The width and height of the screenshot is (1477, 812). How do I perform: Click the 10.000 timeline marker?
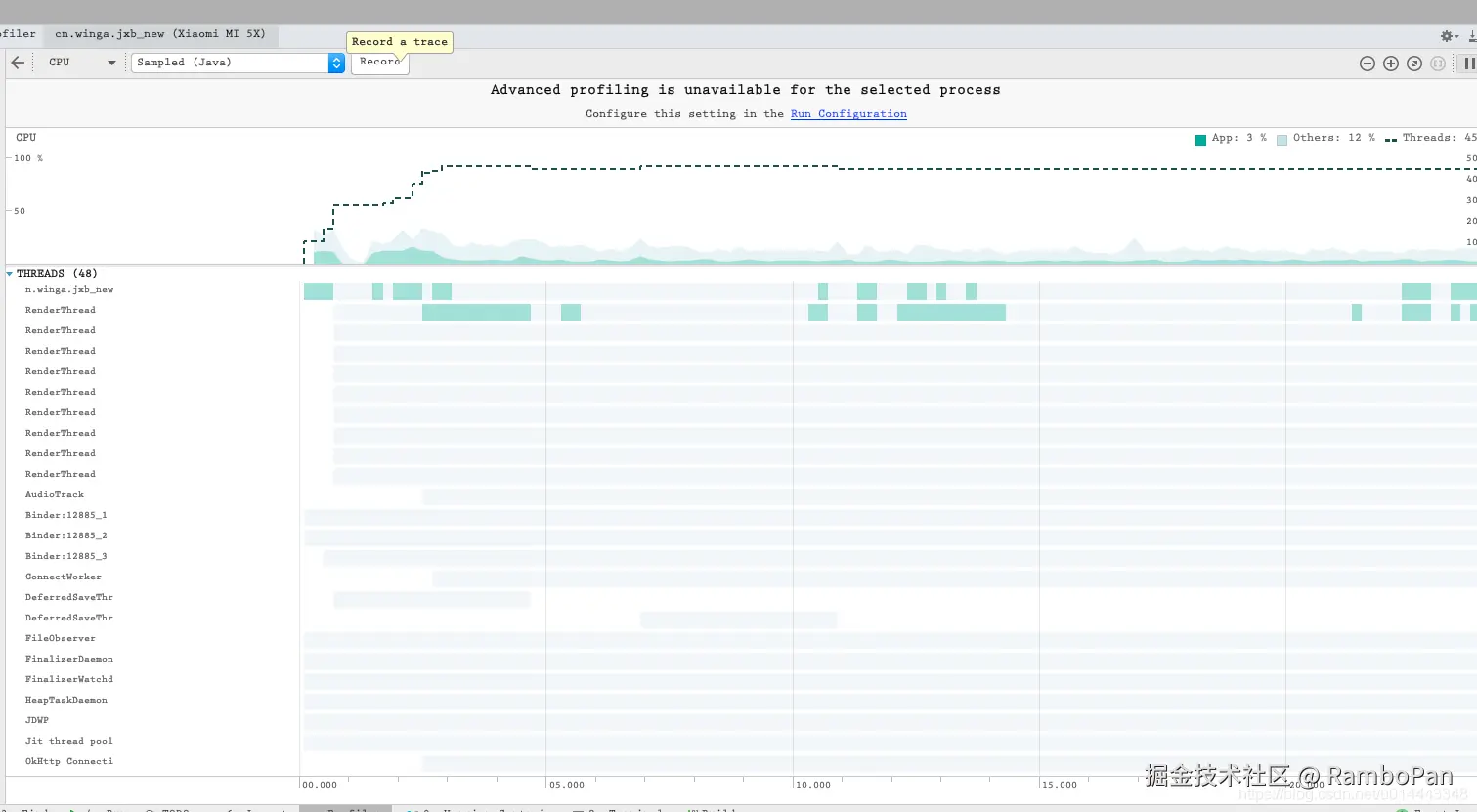(x=813, y=785)
